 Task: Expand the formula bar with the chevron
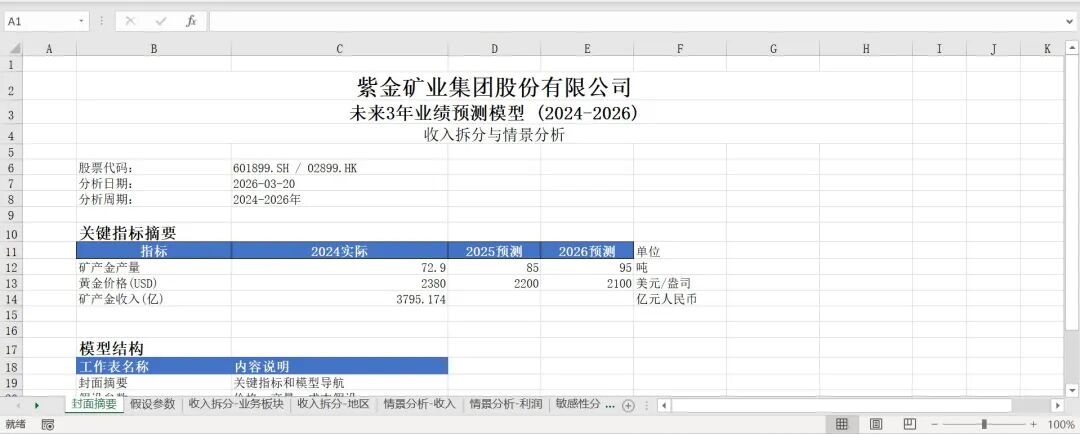[x=1069, y=21]
